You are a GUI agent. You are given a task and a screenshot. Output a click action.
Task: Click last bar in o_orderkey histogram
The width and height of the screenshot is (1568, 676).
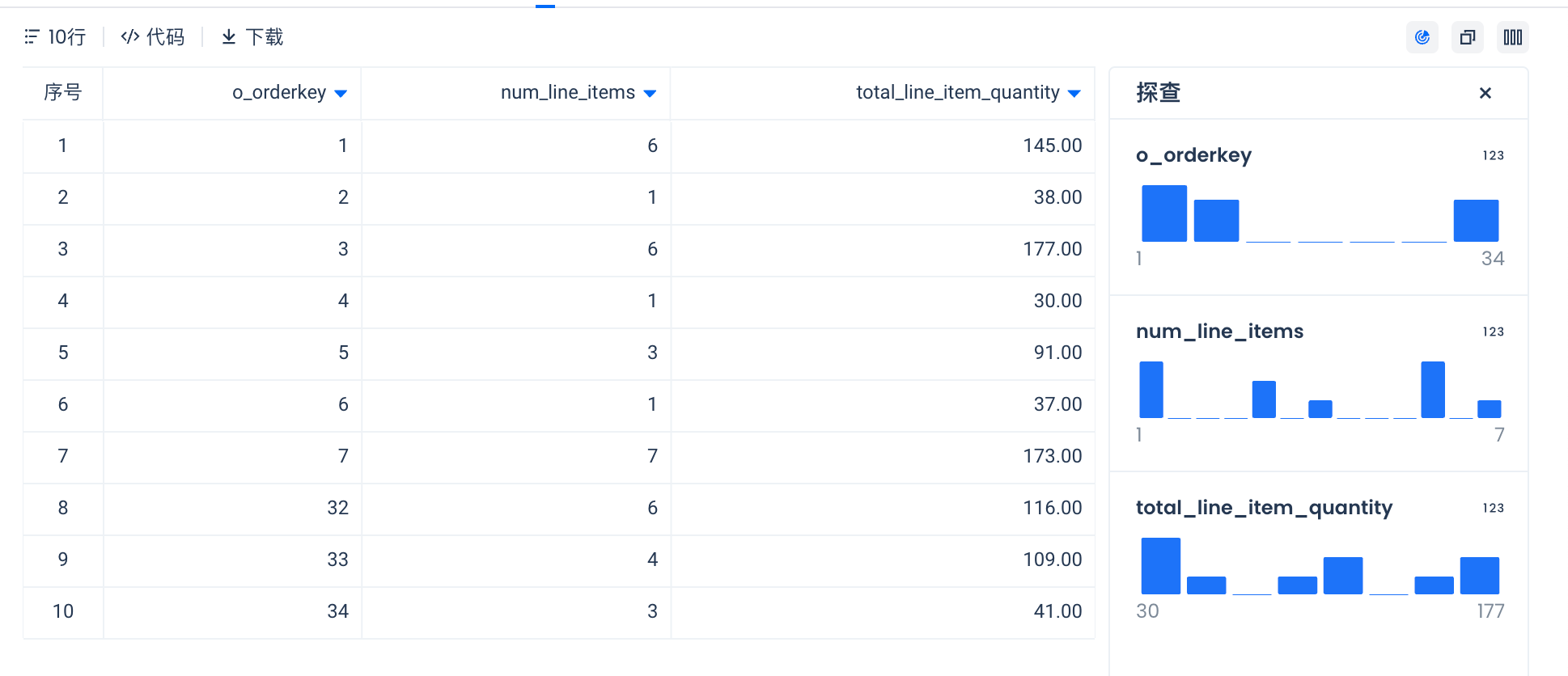click(x=1476, y=221)
